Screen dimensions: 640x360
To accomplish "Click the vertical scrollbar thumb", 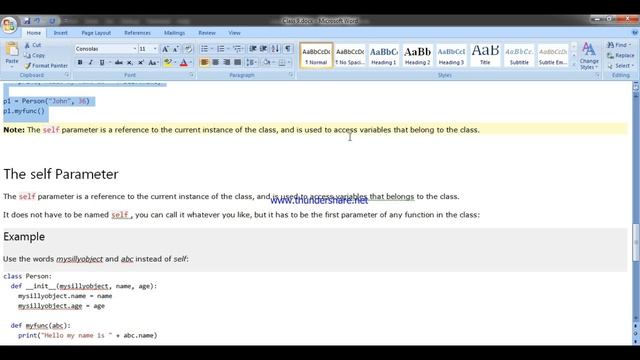I will tap(636, 242).
